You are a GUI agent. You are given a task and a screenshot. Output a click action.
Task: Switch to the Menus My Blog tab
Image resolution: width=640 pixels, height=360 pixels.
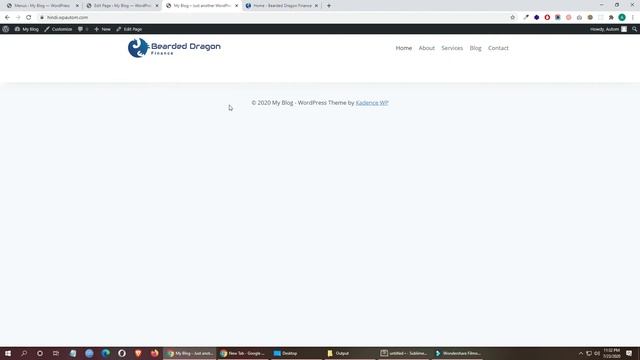(42, 6)
